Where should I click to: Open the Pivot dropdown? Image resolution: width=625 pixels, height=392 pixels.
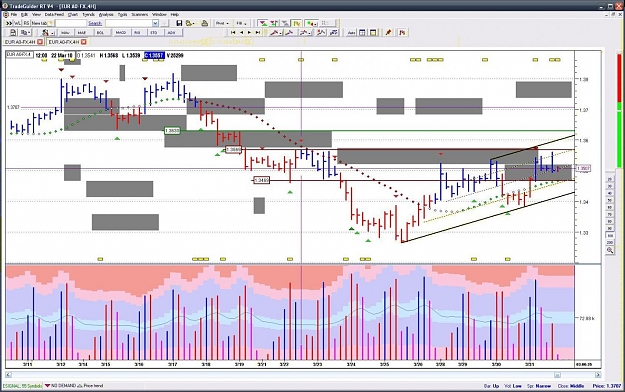(222, 23)
